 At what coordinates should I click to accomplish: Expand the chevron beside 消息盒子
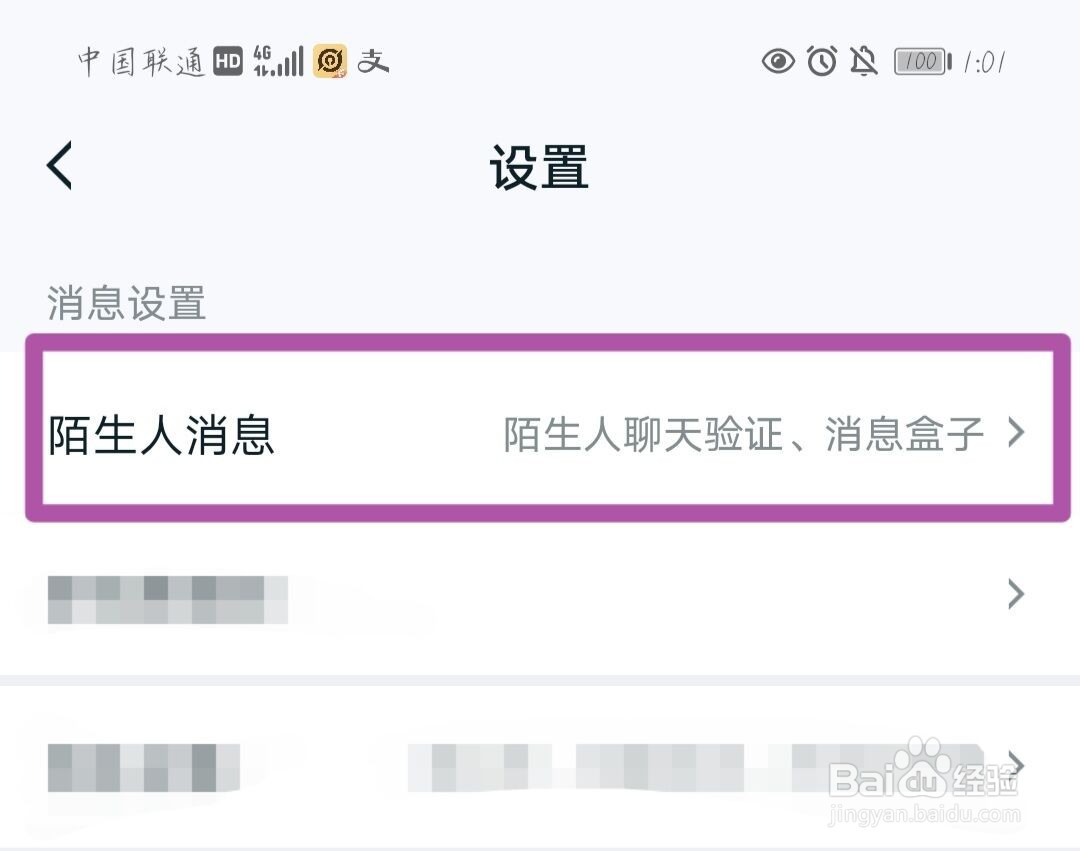coord(1017,433)
